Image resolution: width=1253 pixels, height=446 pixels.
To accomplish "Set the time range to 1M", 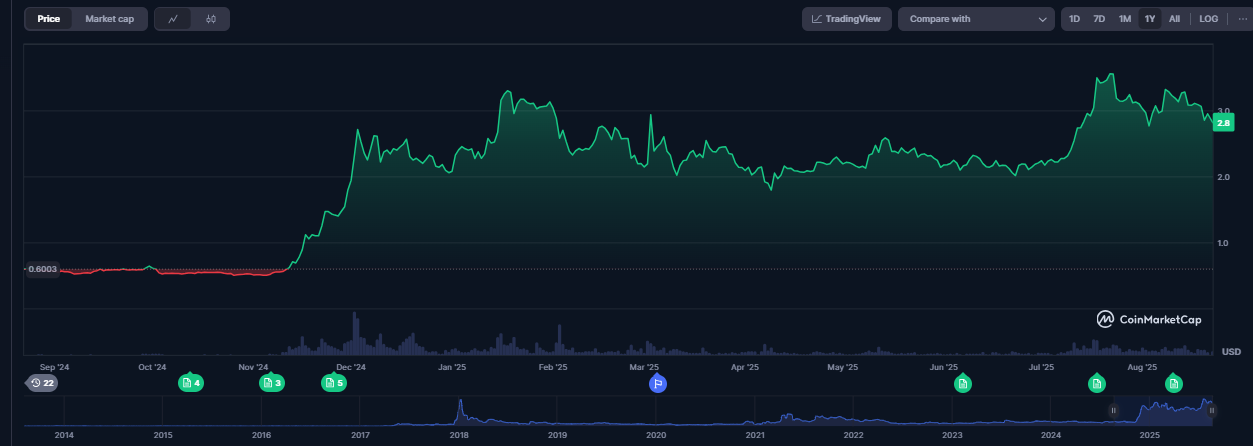I will pos(1125,19).
